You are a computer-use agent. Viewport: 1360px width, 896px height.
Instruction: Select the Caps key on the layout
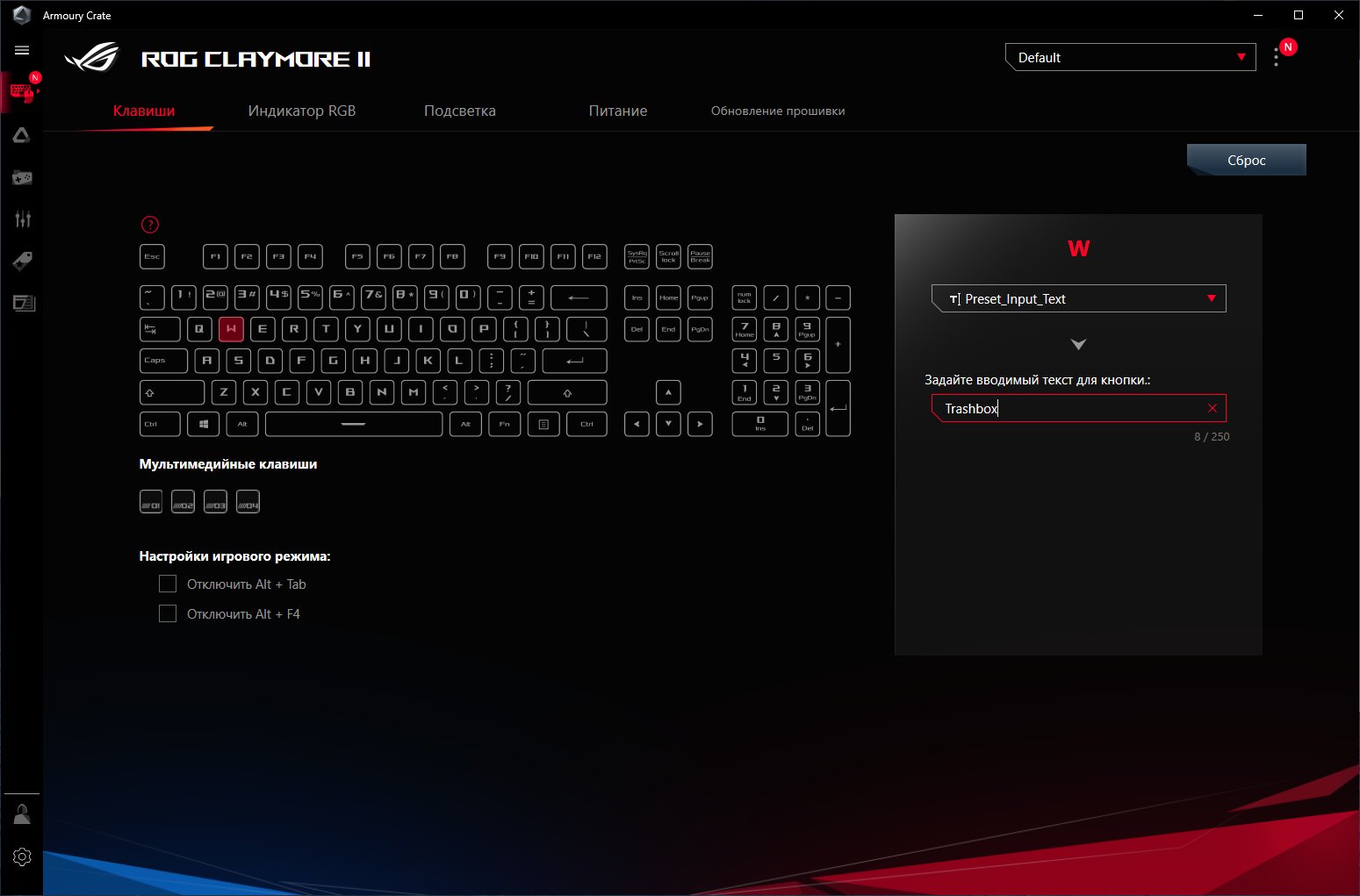click(163, 361)
